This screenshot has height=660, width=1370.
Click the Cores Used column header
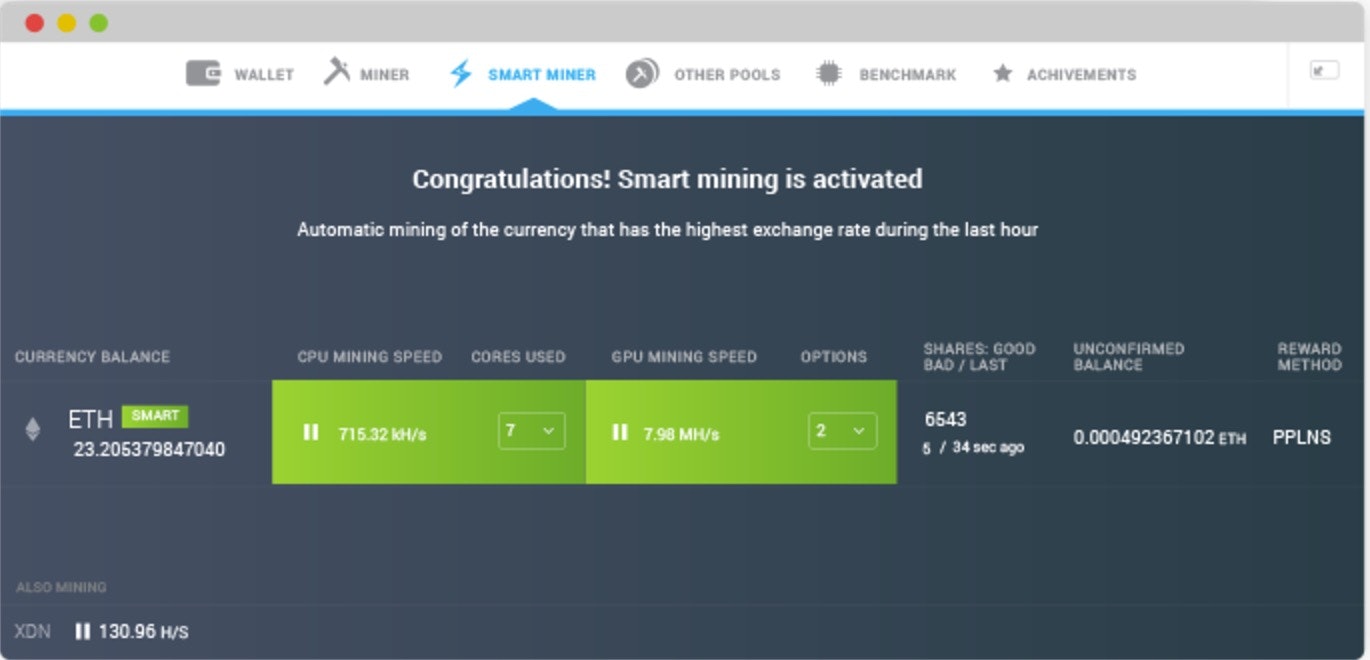518,357
